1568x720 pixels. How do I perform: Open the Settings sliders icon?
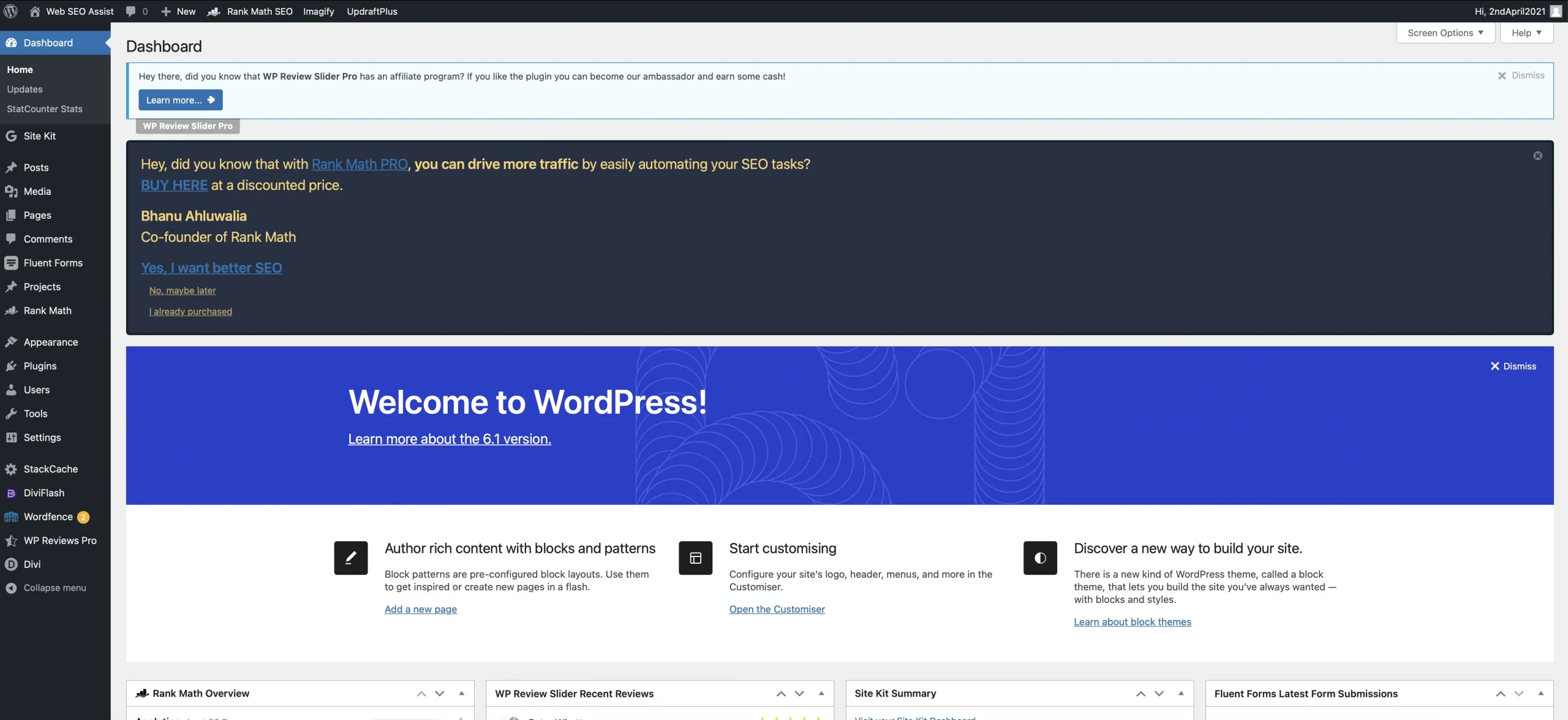pos(11,438)
